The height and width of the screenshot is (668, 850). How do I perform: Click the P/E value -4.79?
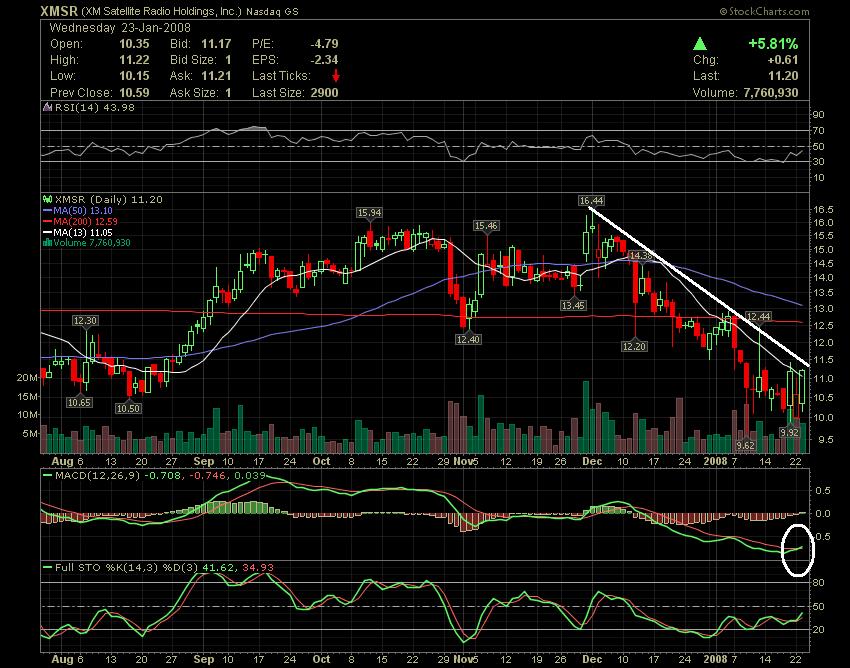coord(324,44)
